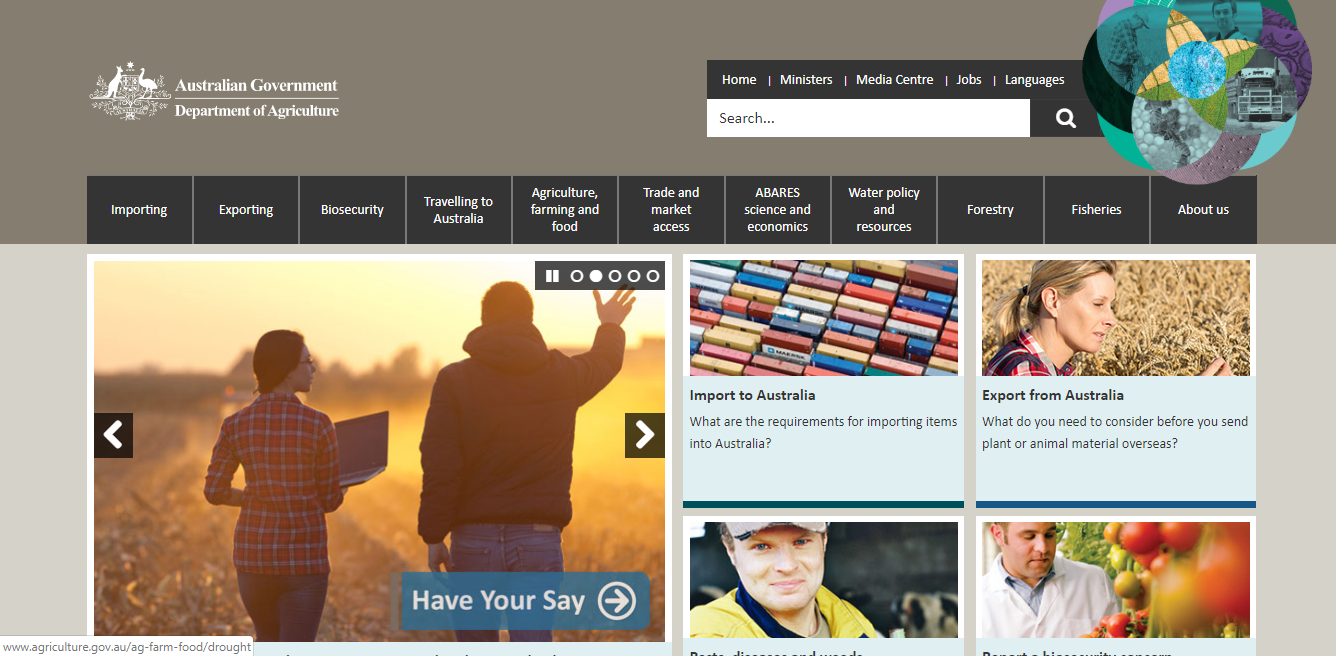Open the Importing menu
The height and width of the screenshot is (656, 1336).
(139, 210)
